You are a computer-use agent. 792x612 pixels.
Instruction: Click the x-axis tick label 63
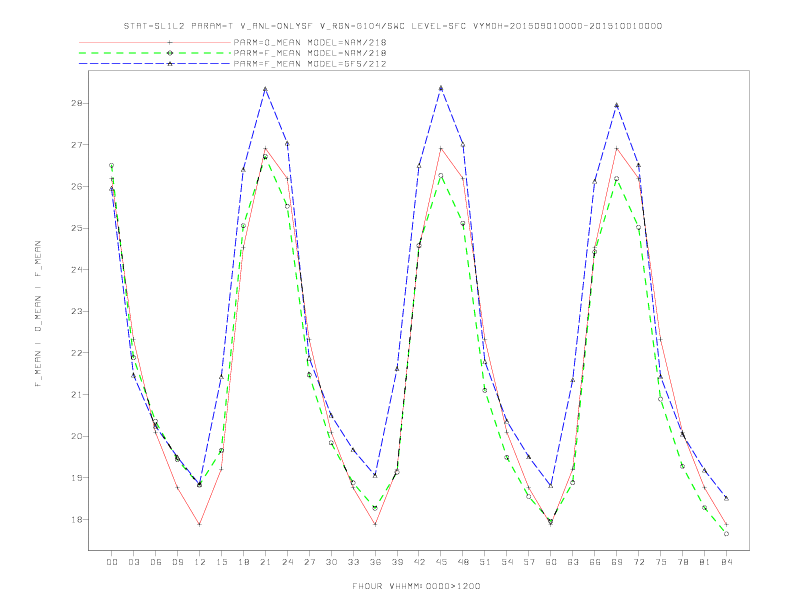coord(573,562)
